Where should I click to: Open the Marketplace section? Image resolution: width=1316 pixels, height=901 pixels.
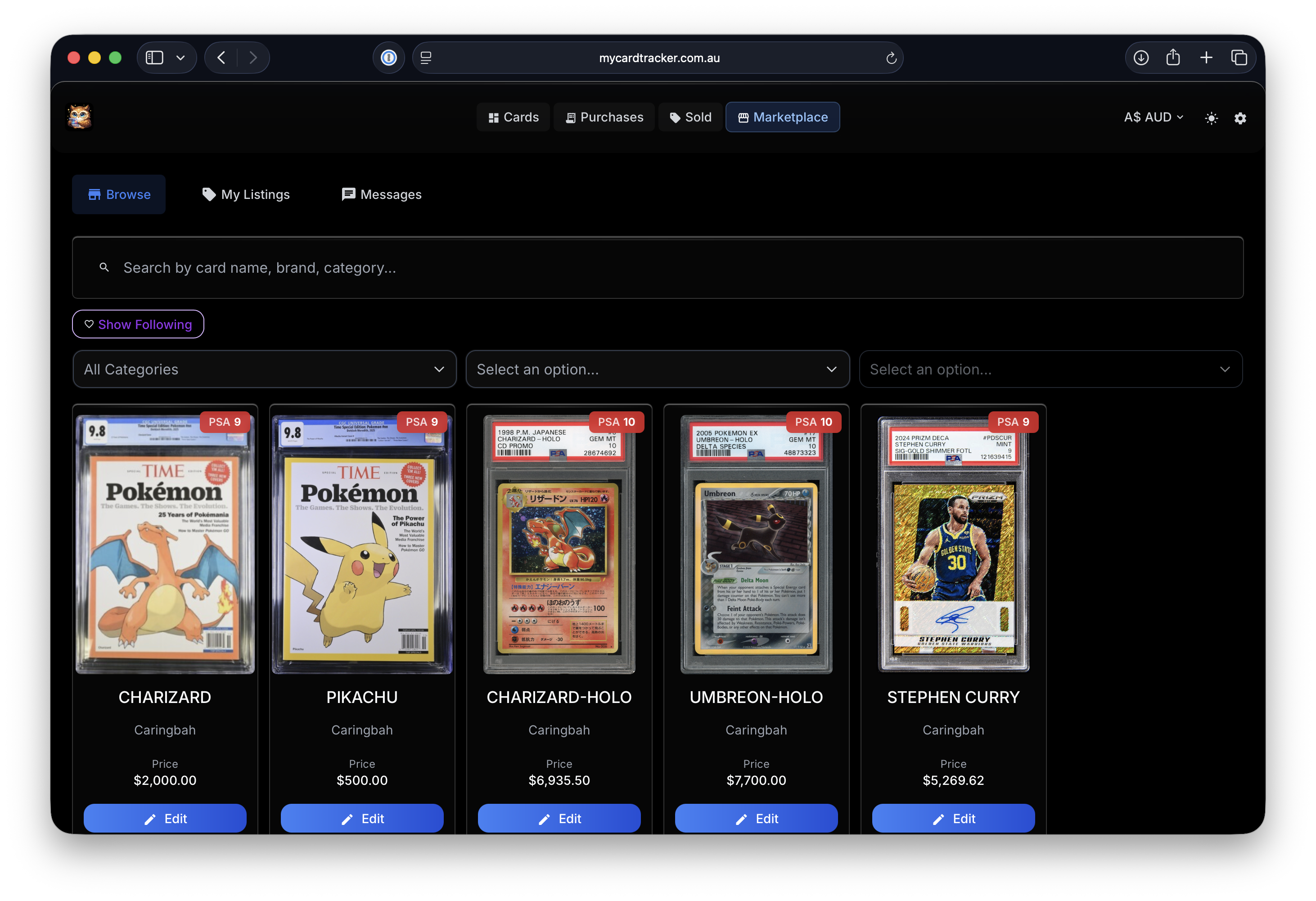click(x=783, y=117)
